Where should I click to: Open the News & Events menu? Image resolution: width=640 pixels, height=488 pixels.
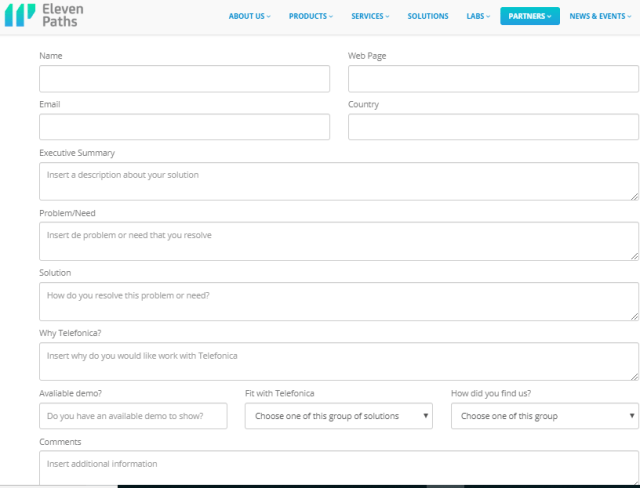click(x=601, y=16)
